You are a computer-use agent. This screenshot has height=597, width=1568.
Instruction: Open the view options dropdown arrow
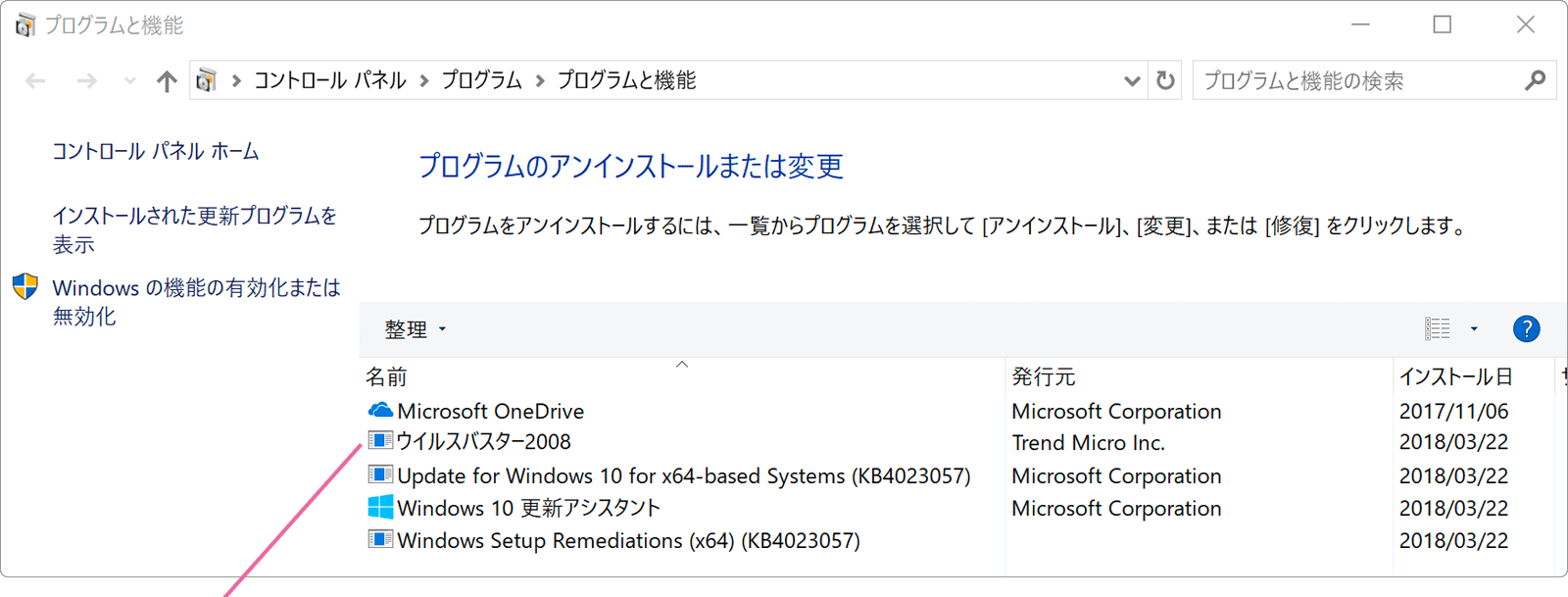pos(1474,329)
